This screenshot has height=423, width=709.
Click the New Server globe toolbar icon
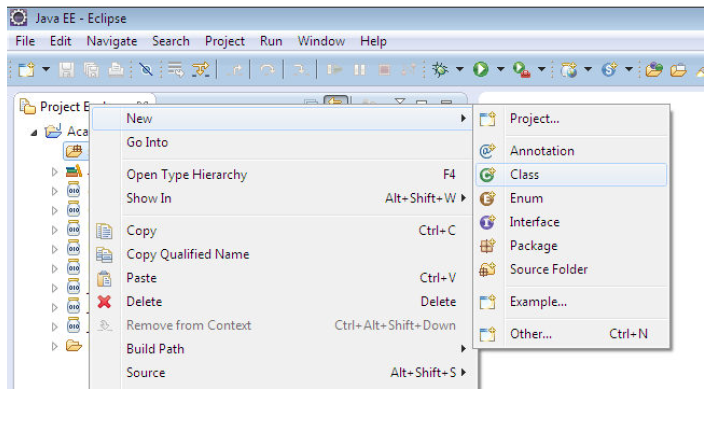pos(568,70)
